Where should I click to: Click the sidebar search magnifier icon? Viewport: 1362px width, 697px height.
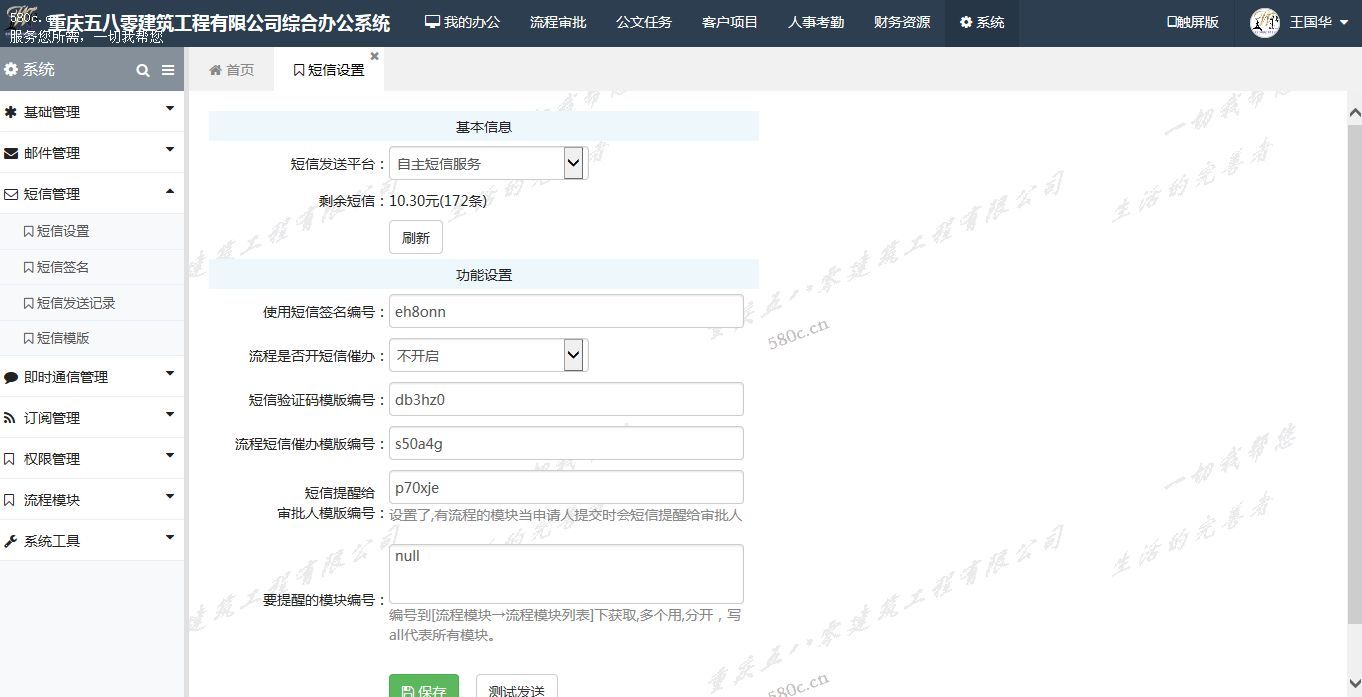click(143, 70)
